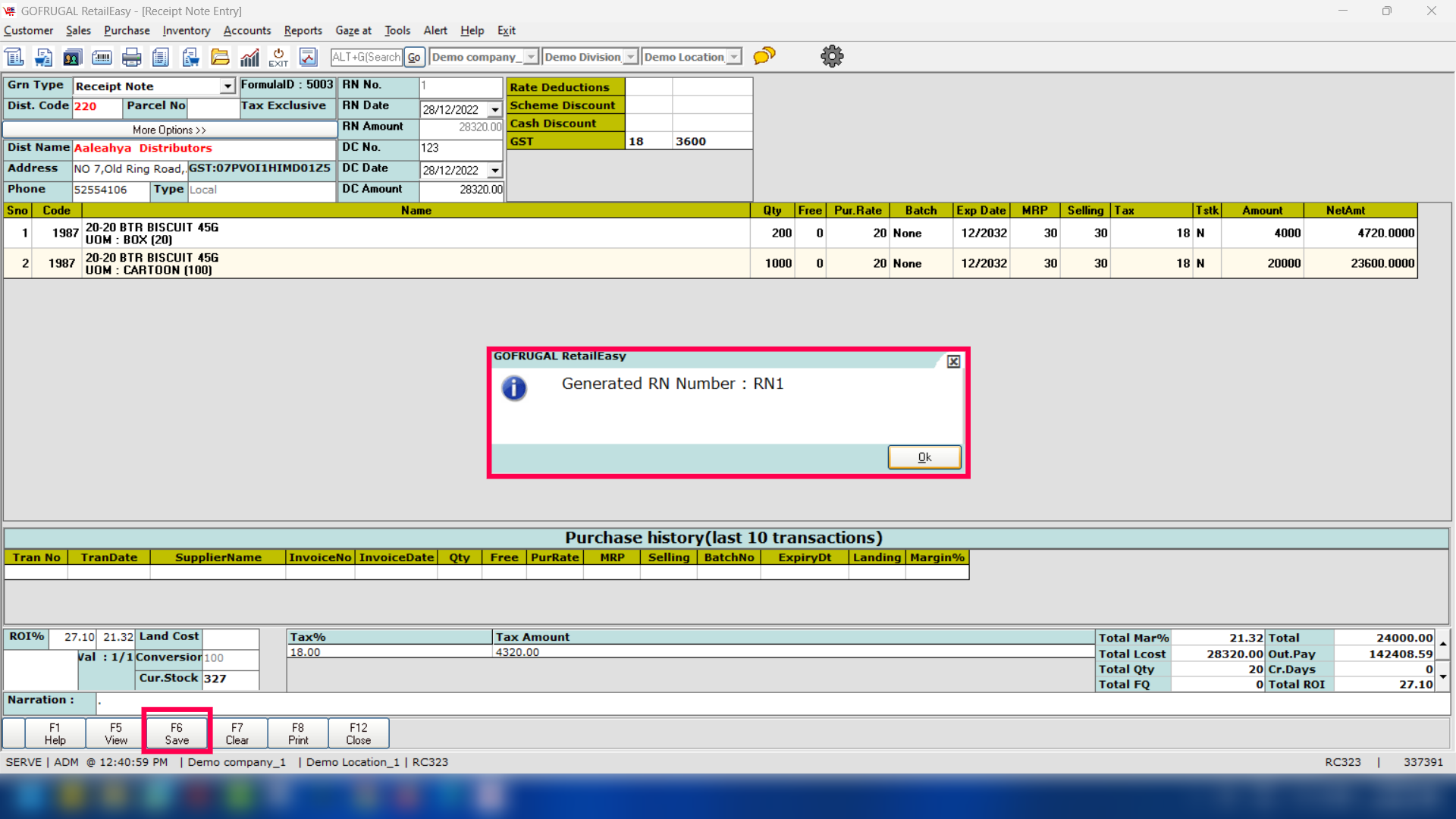This screenshot has width=1456, height=819.
Task: Click the barcode icon in toolbar
Action: (102, 57)
